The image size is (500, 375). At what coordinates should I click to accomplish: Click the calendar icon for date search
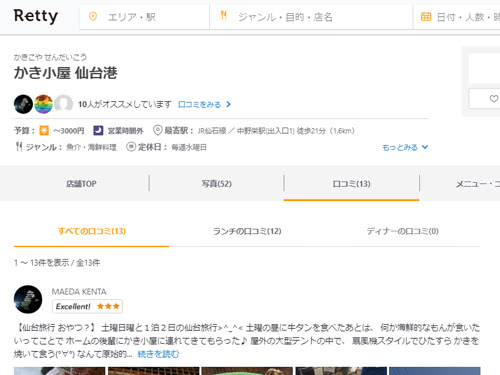click(x=426, y=16)
